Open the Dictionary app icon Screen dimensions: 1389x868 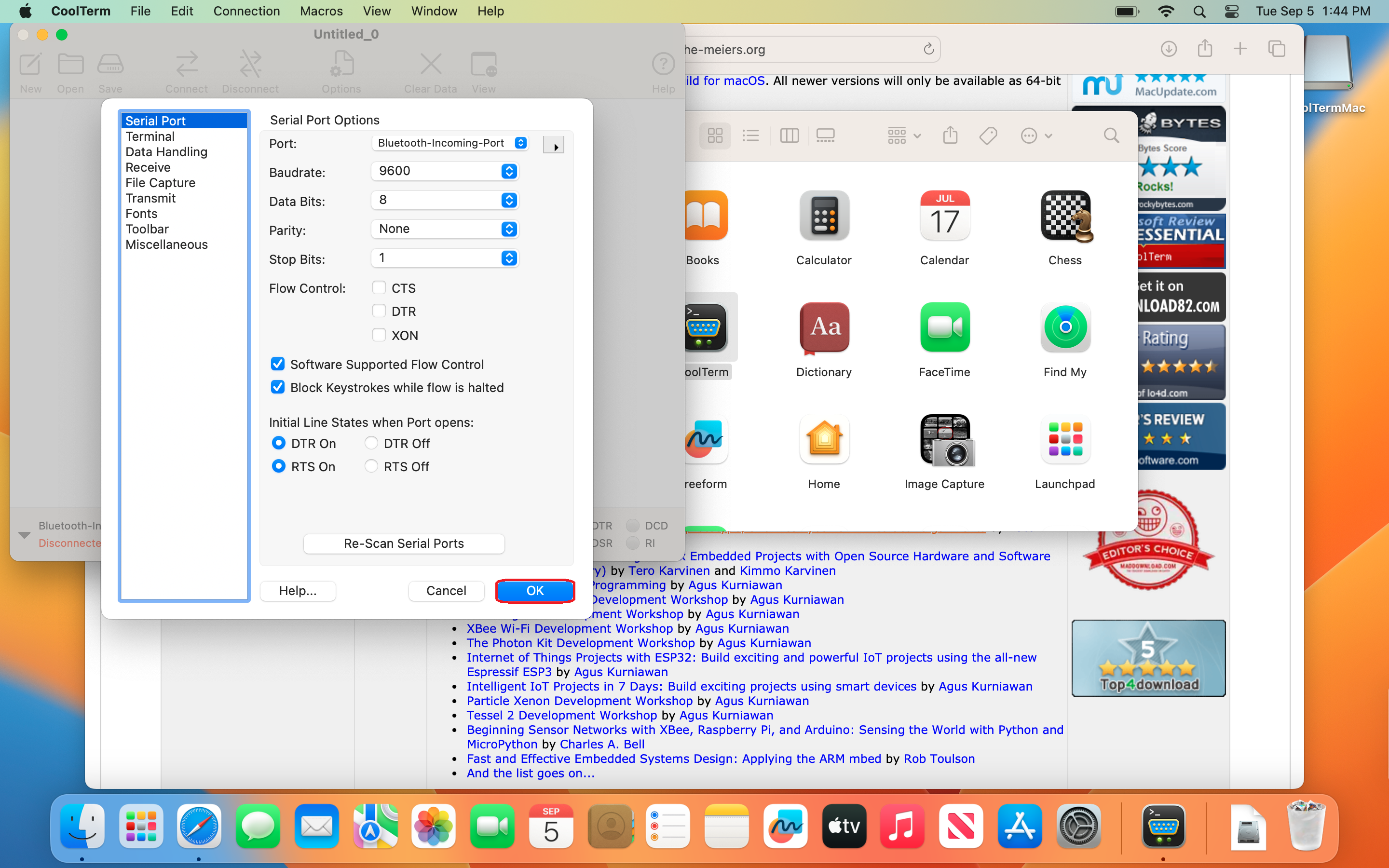click(x=824, y=327)
